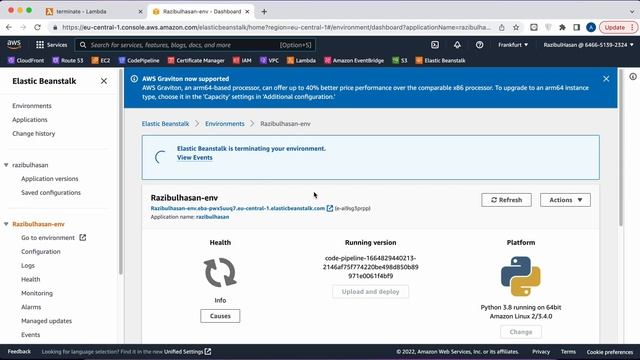Focus the AWS services search field
Viewport: 640px width, 360px height.
click(x=196, y=45)
